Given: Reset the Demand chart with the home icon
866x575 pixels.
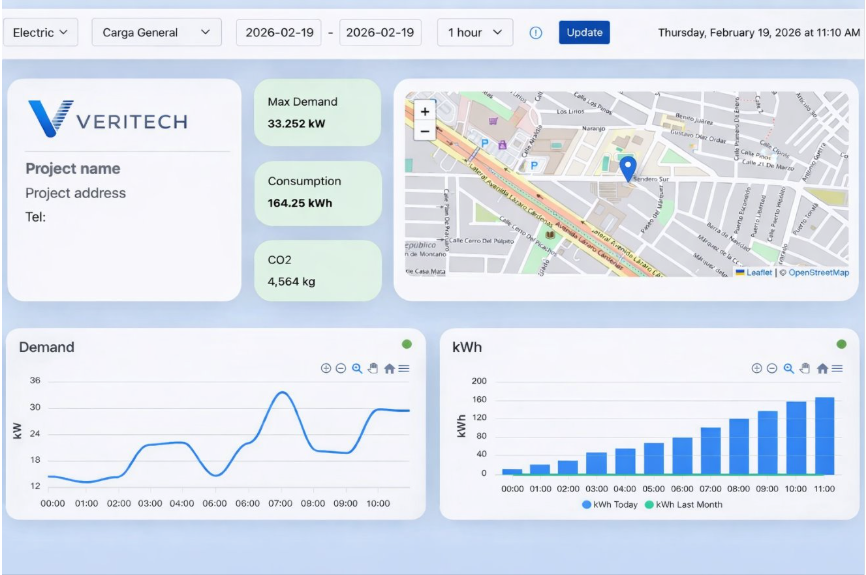Looking at the screenshot, I should (389, 369).
